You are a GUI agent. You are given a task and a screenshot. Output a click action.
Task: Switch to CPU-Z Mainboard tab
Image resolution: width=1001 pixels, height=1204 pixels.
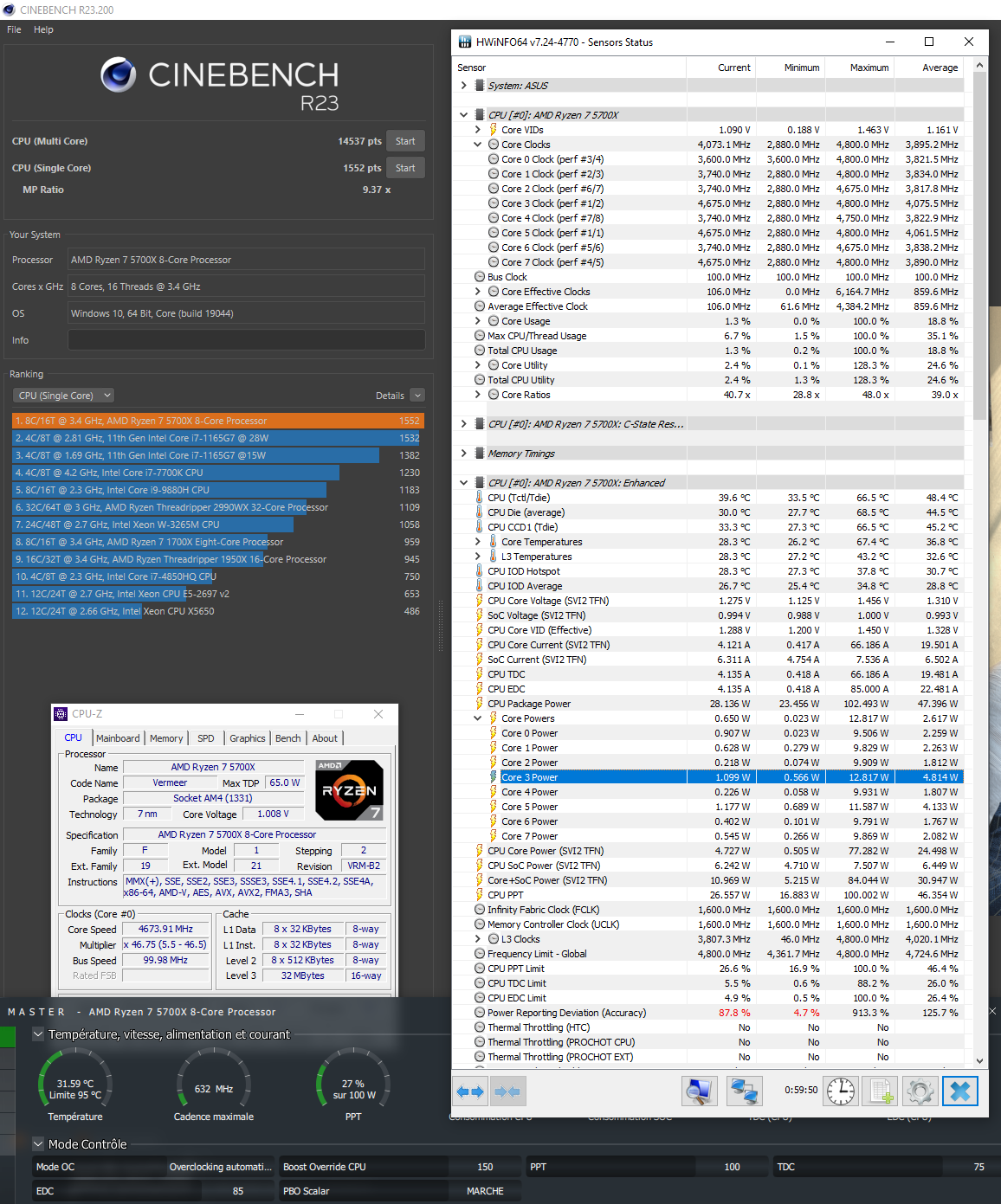[118, 738]
